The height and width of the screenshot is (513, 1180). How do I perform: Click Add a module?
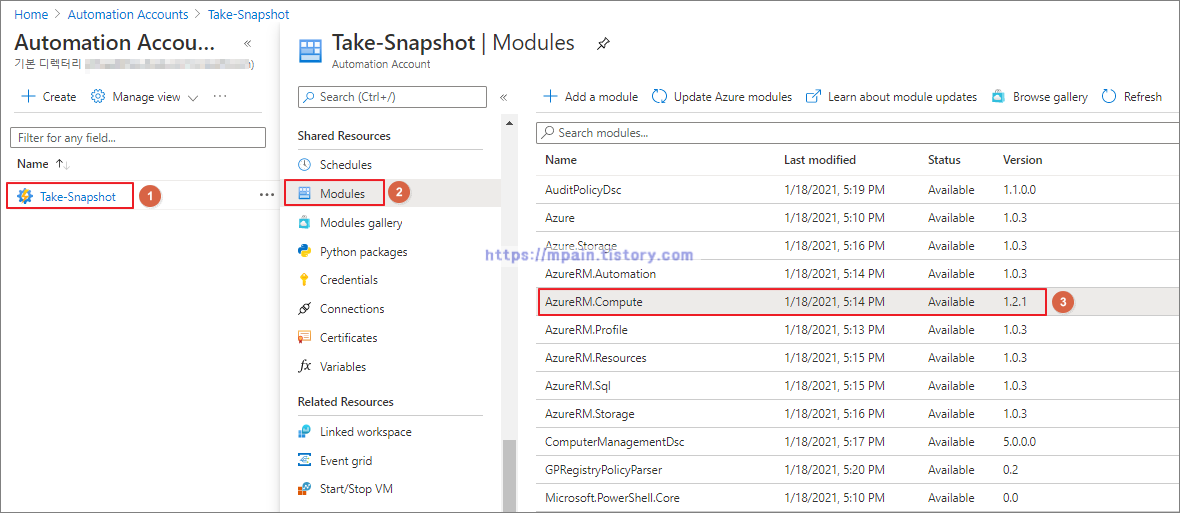[591, 96]
